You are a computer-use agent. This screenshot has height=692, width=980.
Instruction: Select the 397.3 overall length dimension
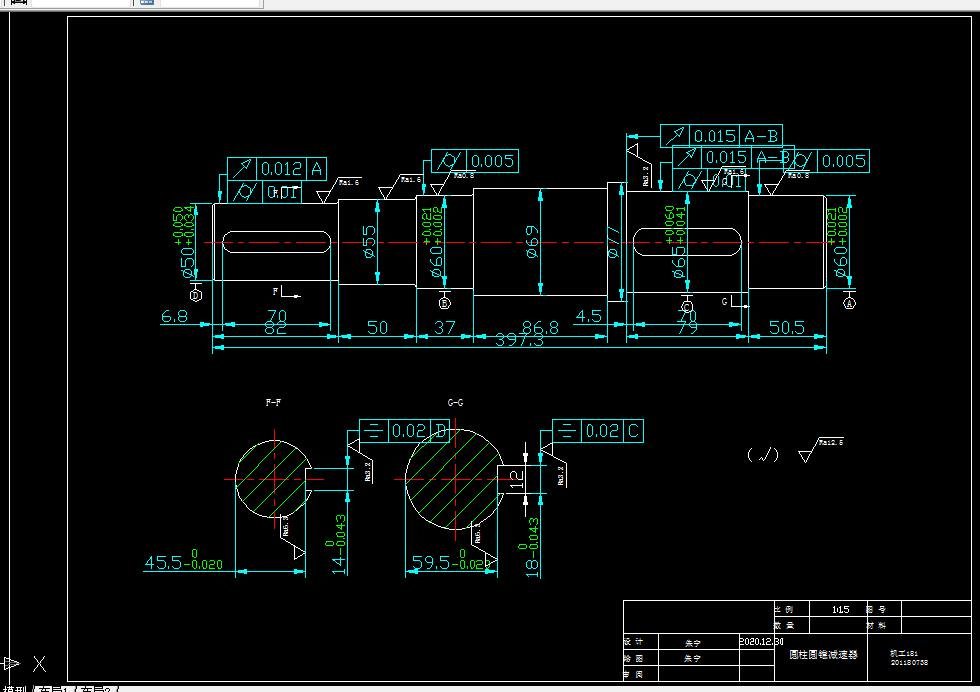point(519,341)
